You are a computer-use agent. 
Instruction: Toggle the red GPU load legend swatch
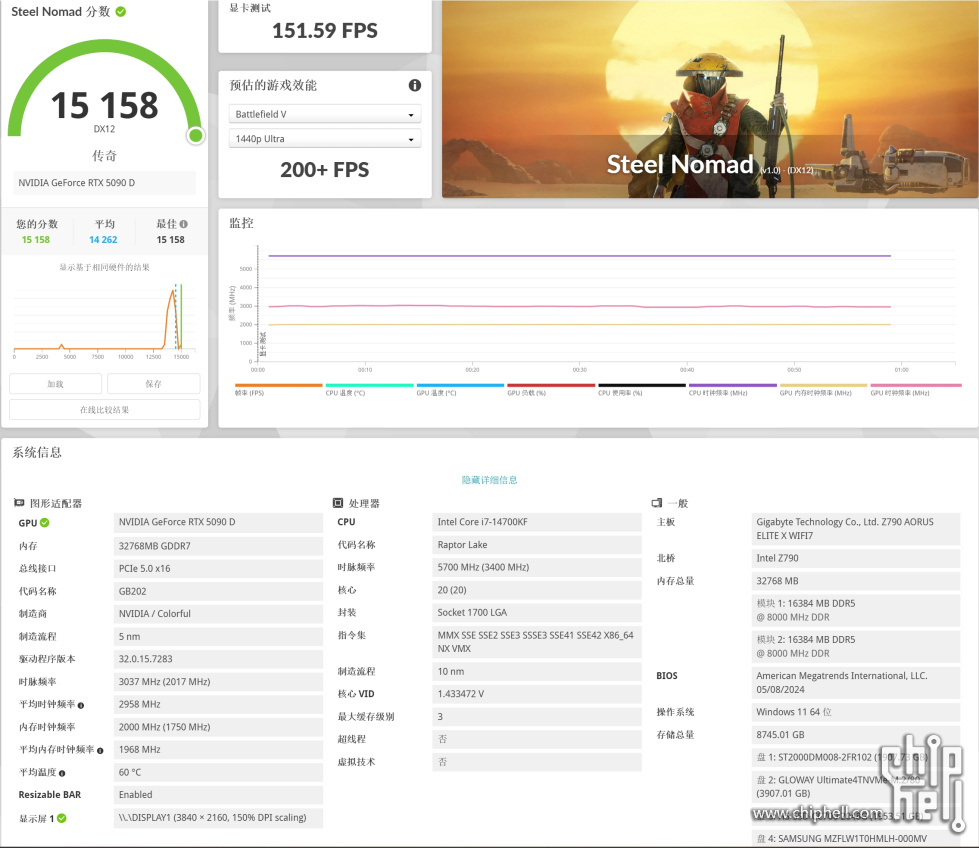point(551,385)
